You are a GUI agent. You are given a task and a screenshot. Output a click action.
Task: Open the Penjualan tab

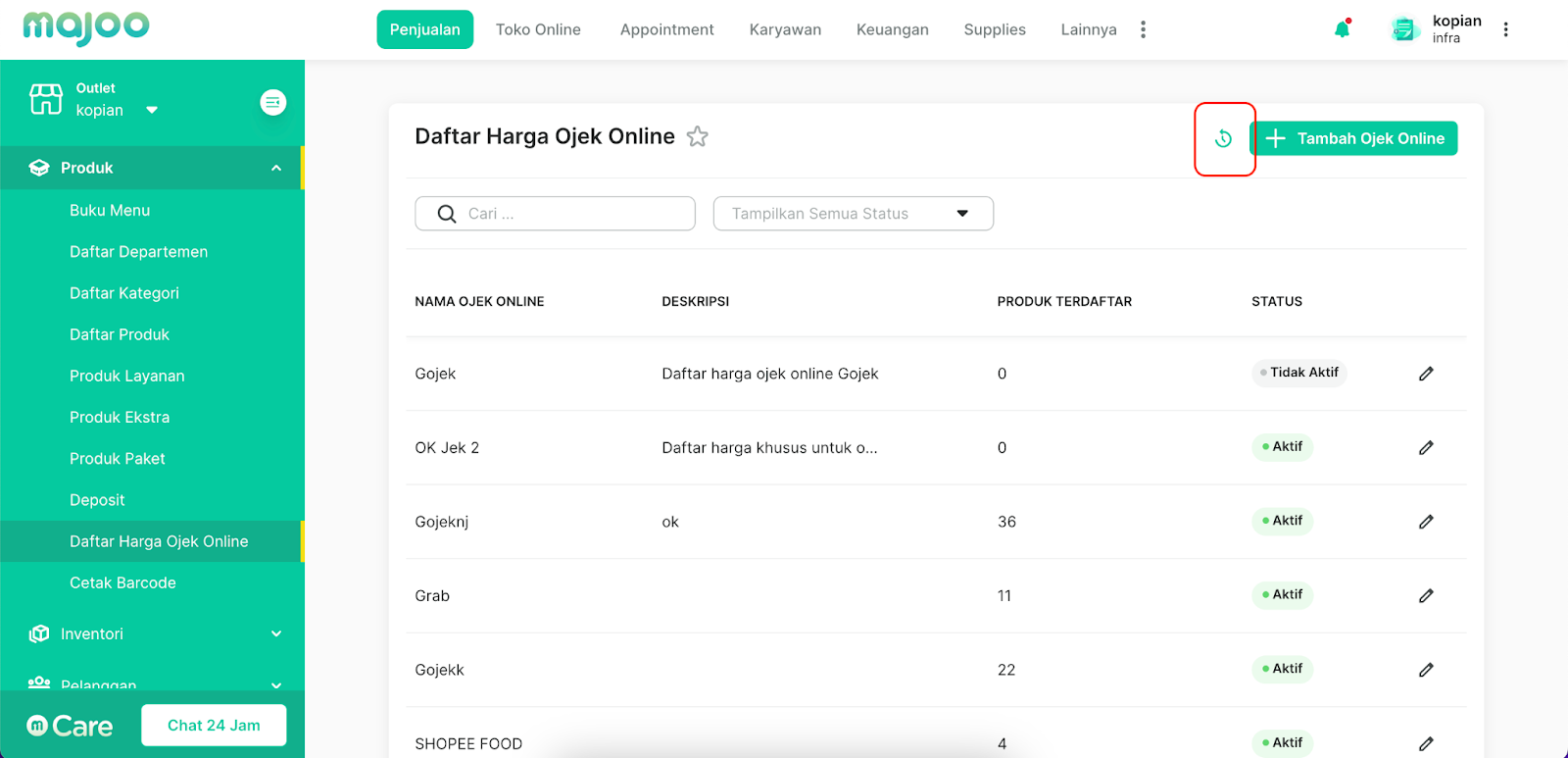(425, 29)
